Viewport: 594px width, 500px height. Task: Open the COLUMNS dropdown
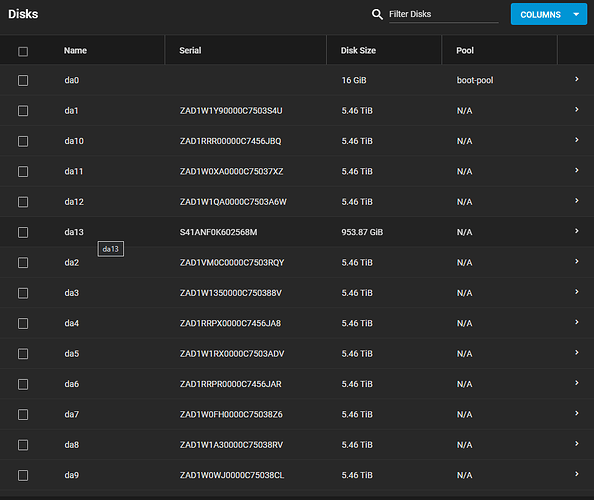click(549, 14)
